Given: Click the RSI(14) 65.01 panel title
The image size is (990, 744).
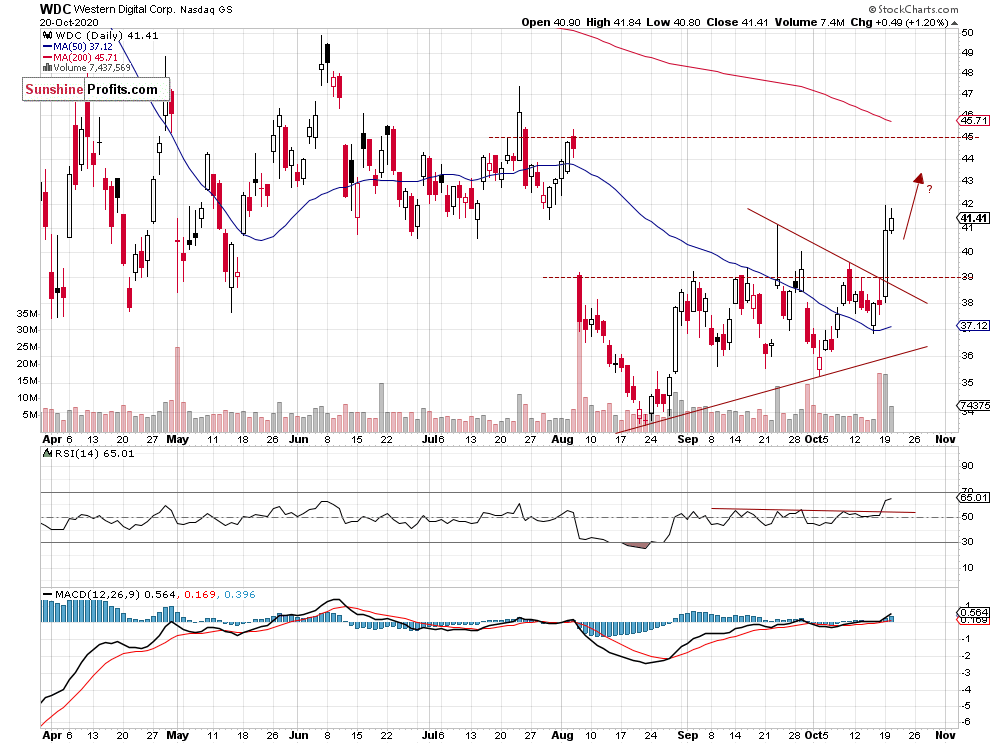Looking at the screenshot, I should [95, 453].
